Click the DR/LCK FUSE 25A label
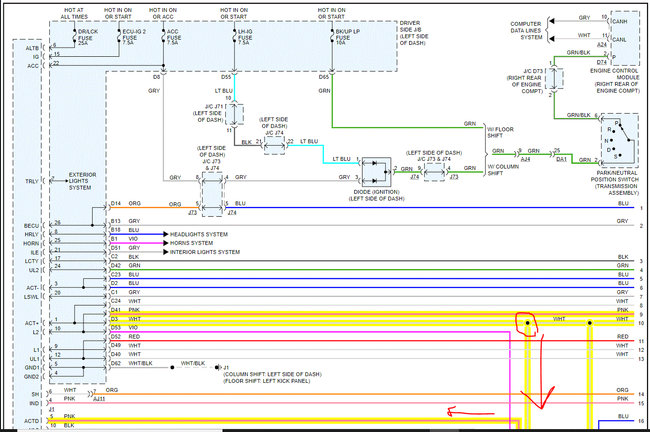650x432 pixels. (87, 37)
